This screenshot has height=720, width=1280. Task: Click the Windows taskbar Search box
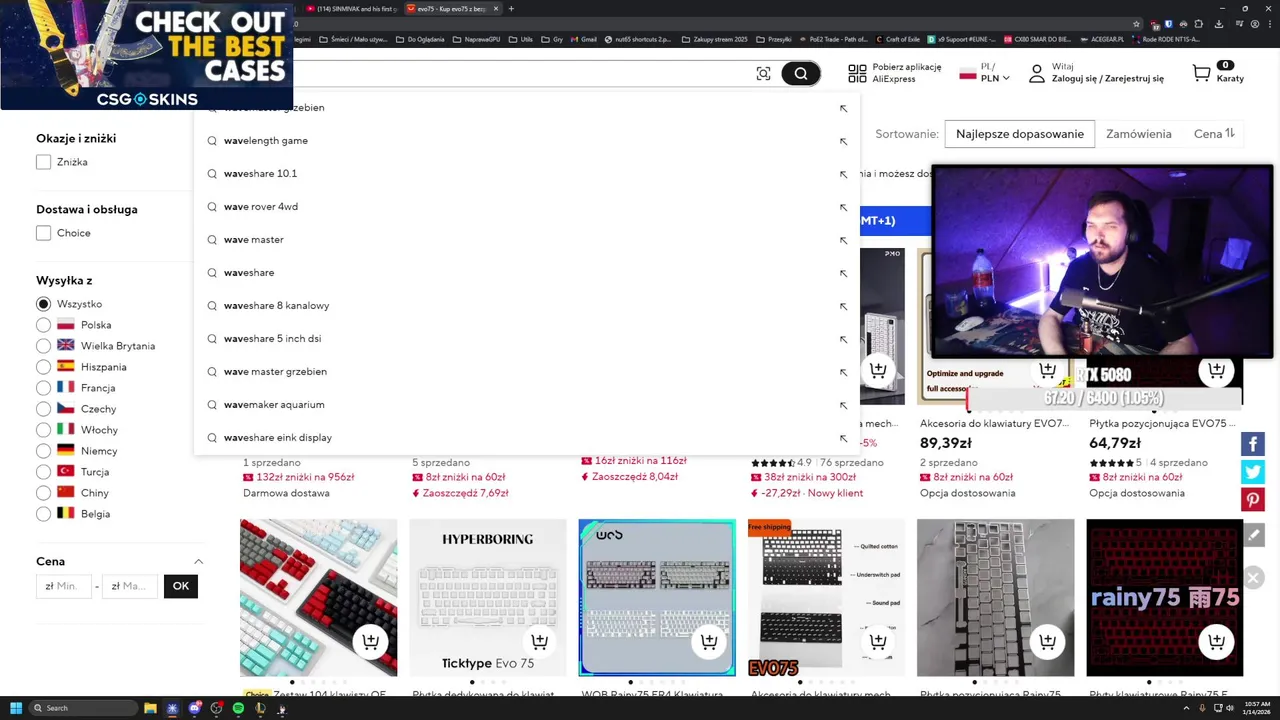pyautogui.click(x=82, y=708)
